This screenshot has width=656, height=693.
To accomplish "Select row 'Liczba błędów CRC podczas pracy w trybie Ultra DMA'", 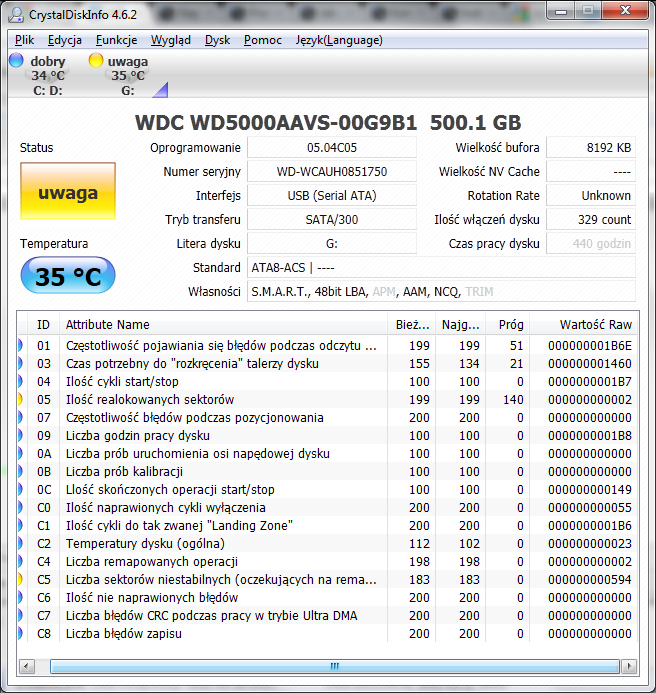I will [328, 616].
